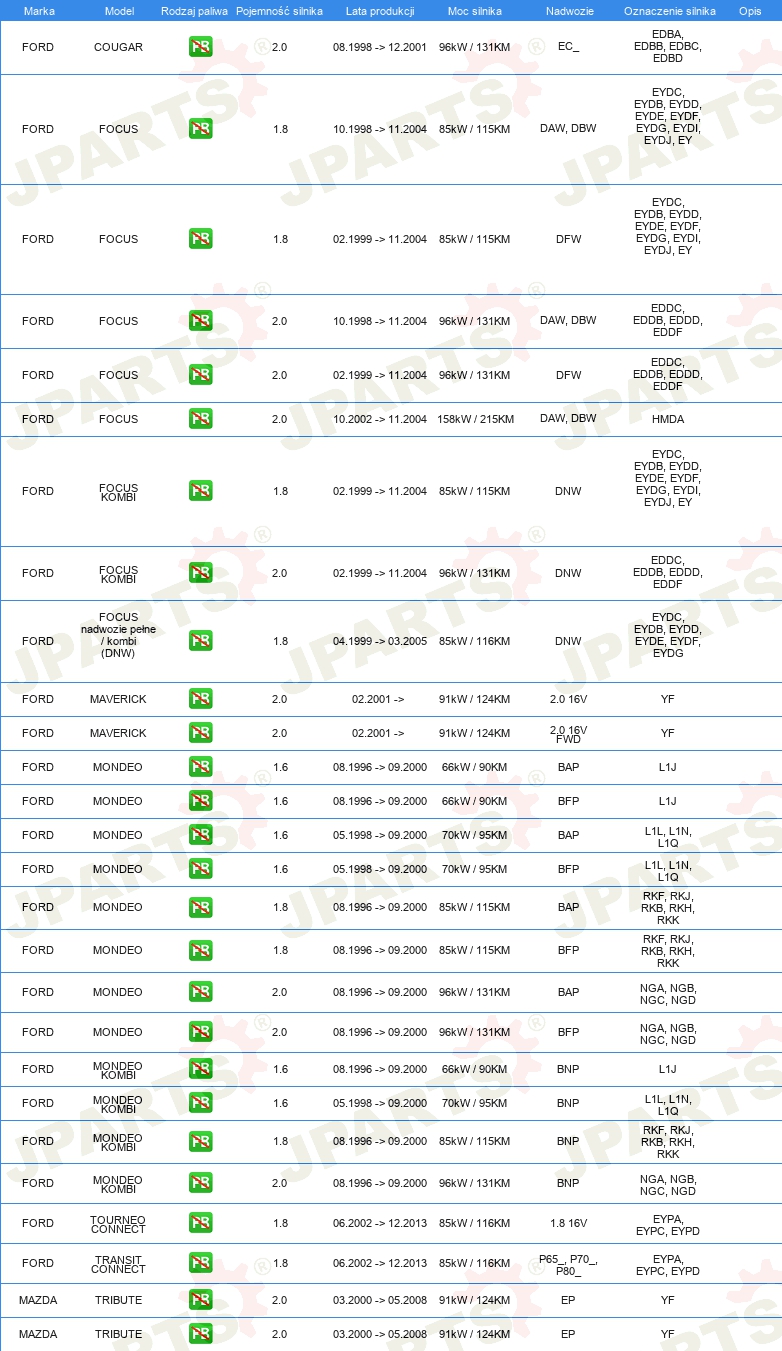
Task: Select the EC_ body code cell
Action: [568, 47]
